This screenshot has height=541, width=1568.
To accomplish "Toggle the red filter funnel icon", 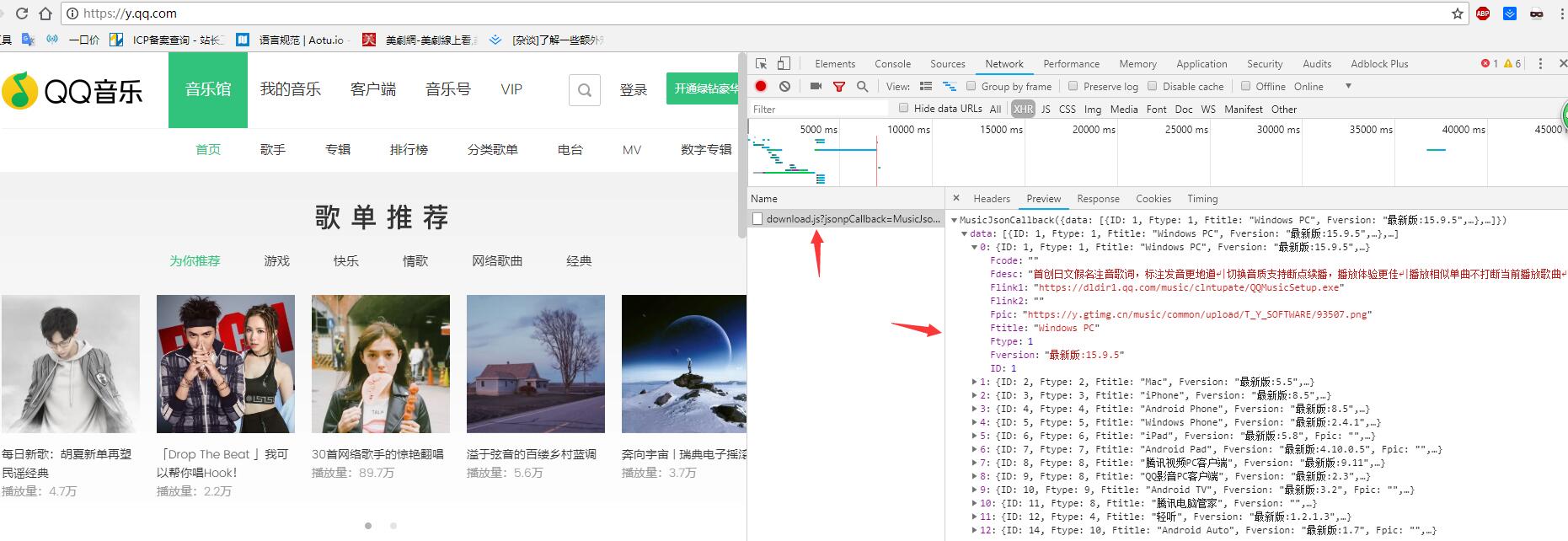I will pos(839,86).
